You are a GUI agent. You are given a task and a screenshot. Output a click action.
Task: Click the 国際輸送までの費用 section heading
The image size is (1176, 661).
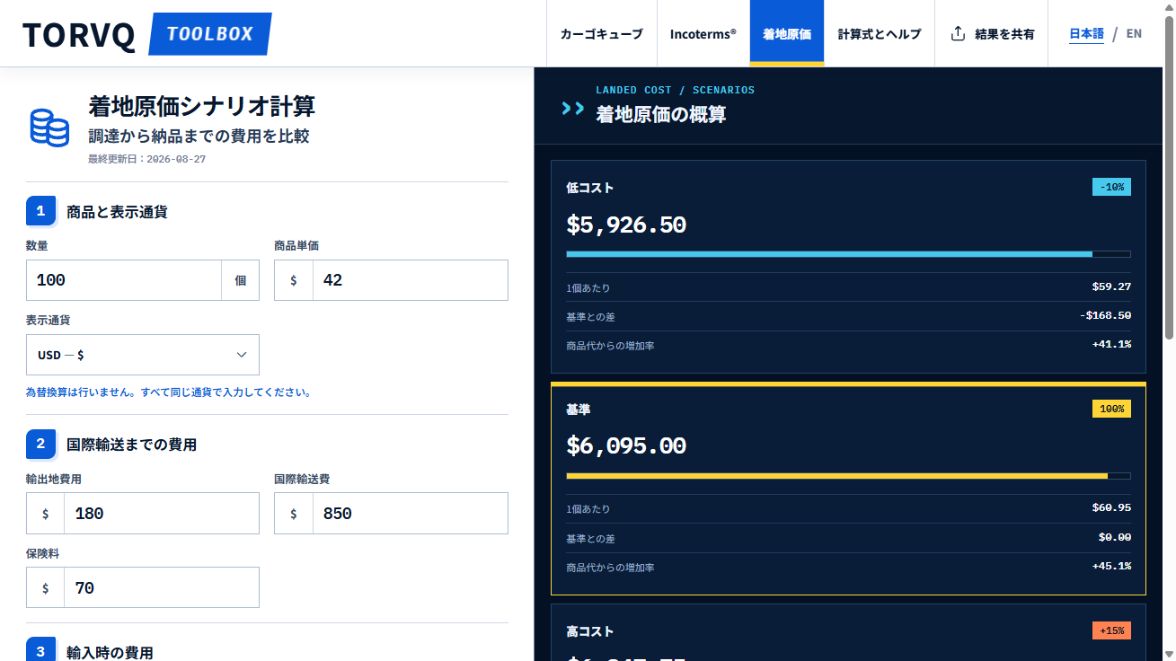coord(131,445)
